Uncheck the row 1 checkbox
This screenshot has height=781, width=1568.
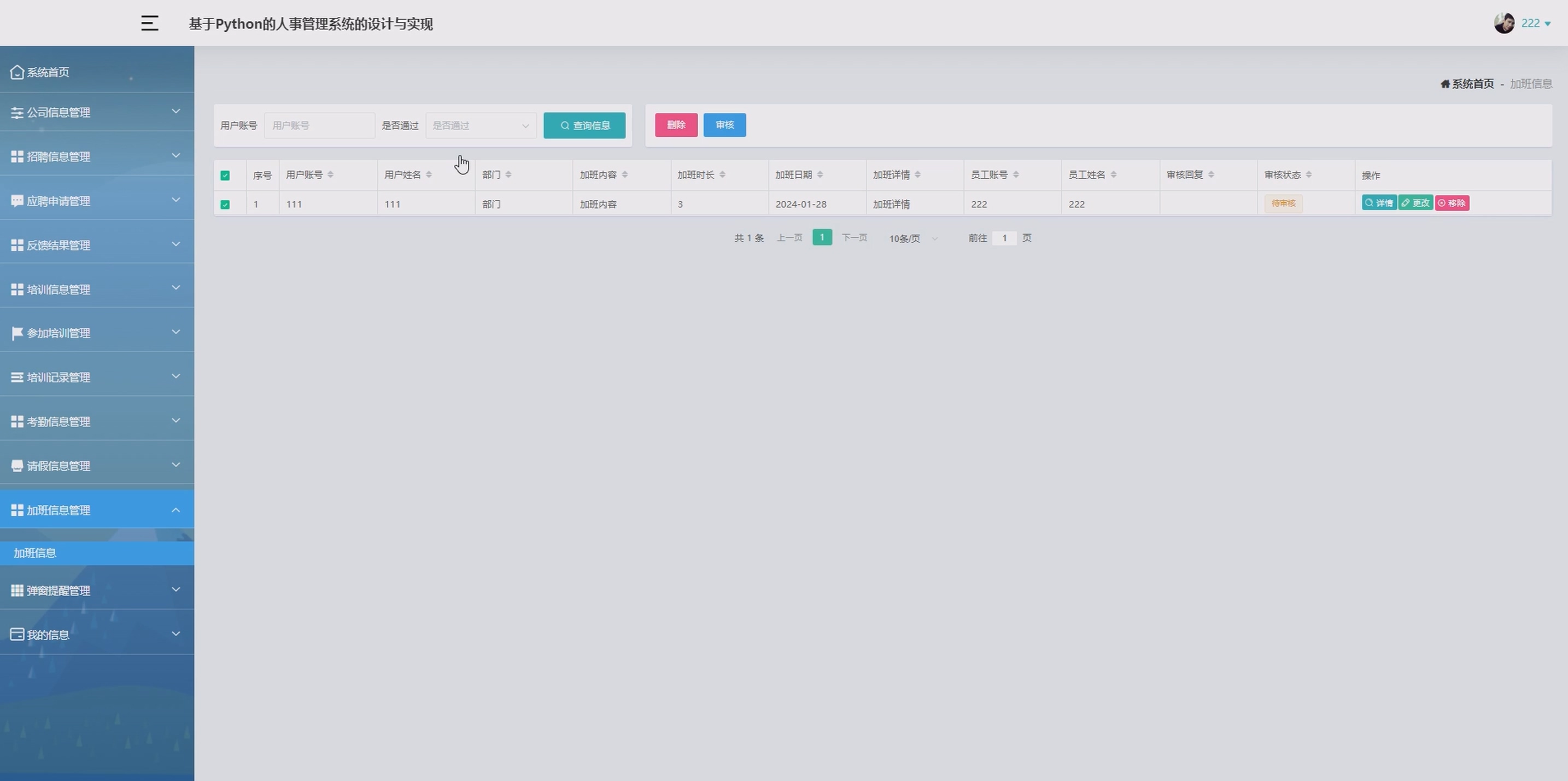[225, 205]
